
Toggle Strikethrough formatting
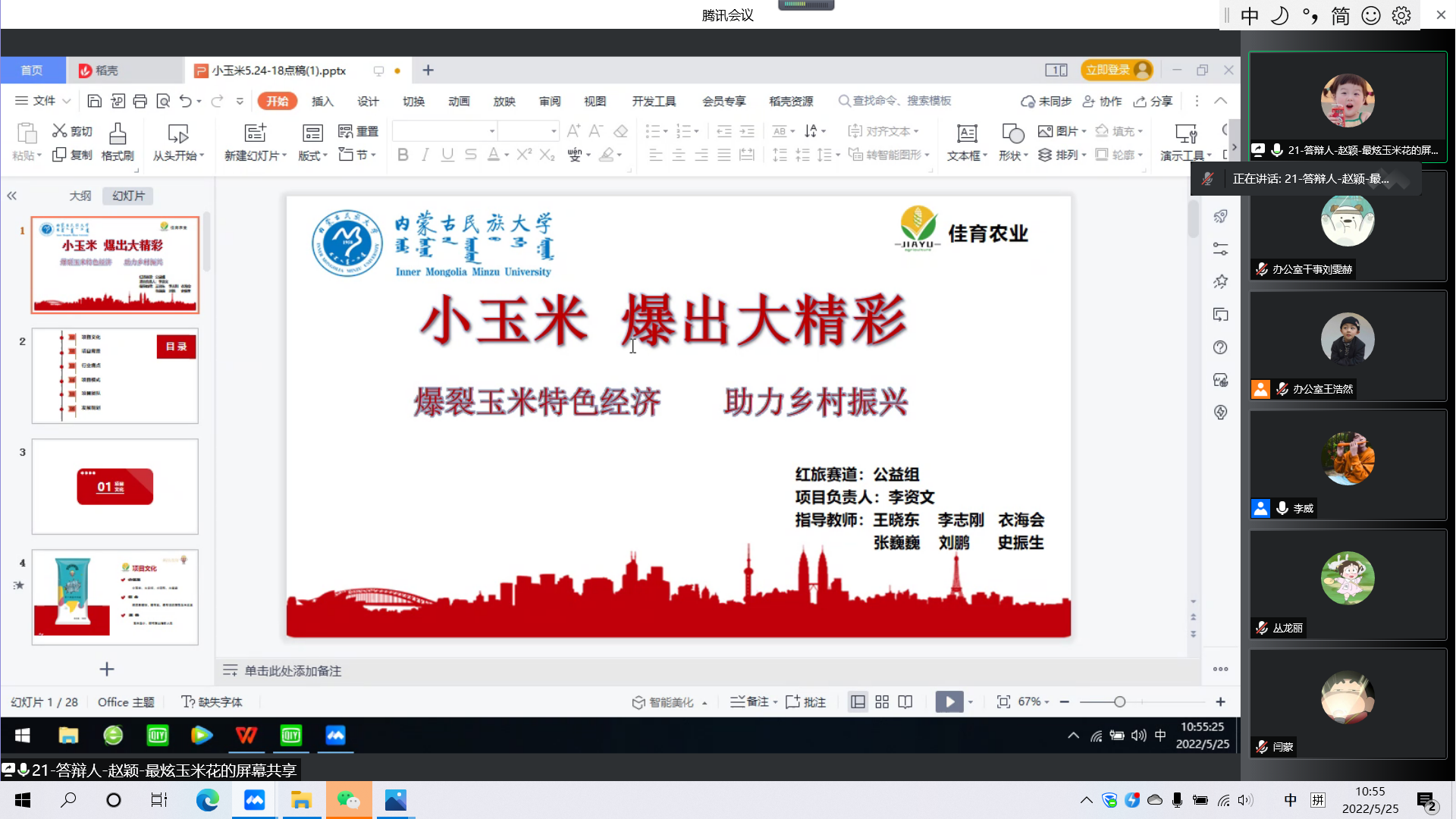click(x=470, y=155)
